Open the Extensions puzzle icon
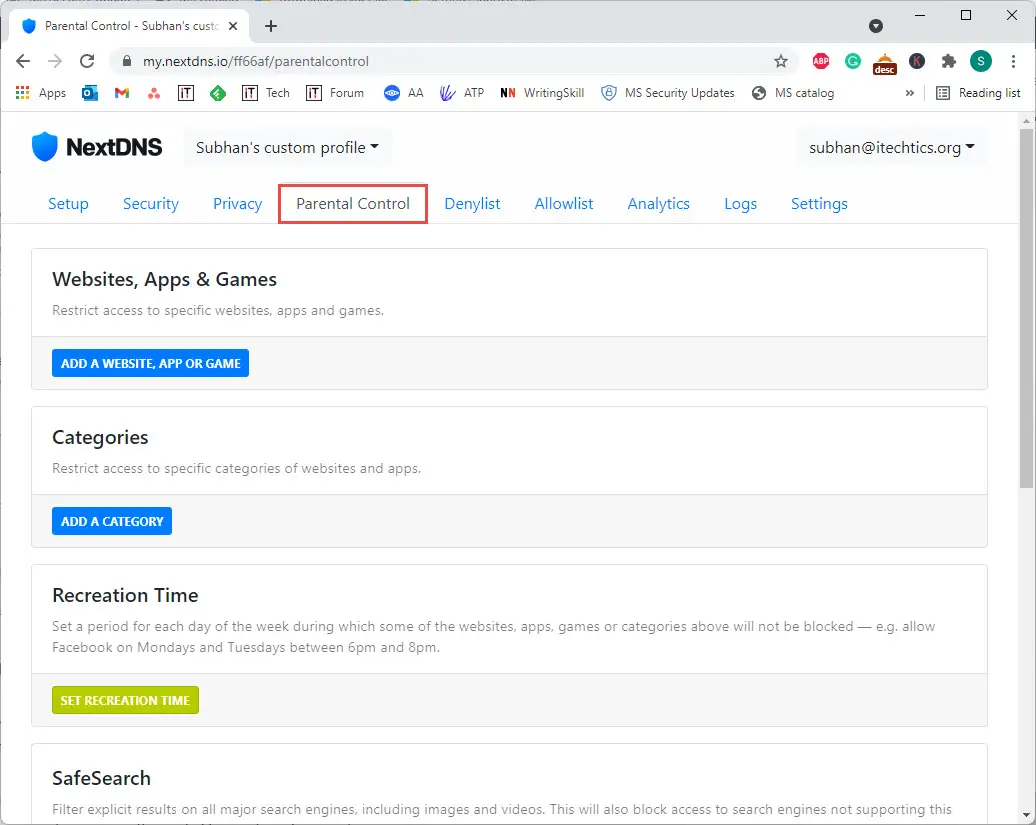1036x825 pixels. pyautogui.click(x=949, y=61)
